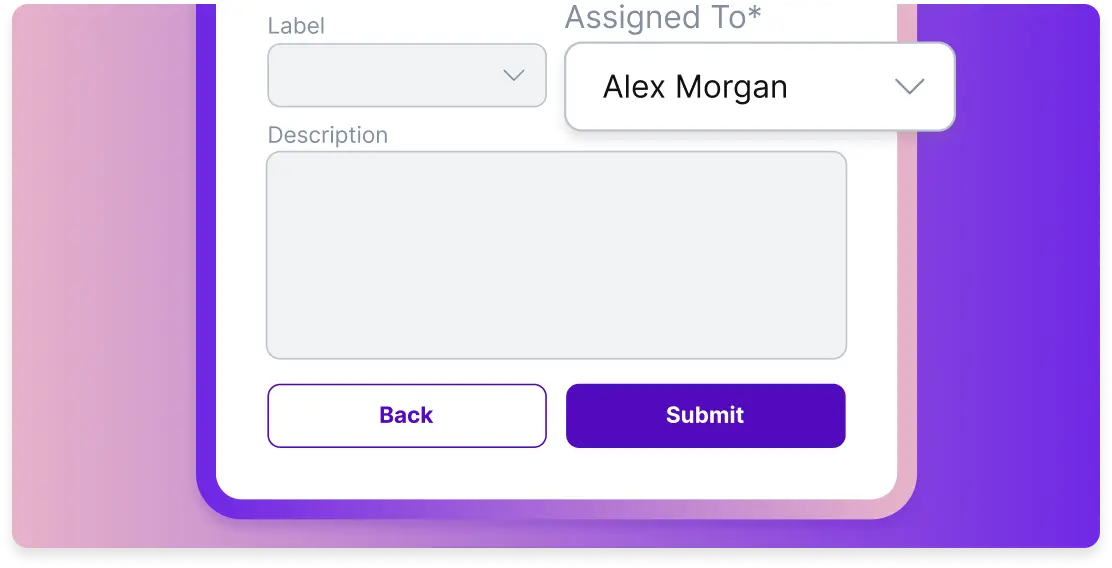1112x568 pixels.
Task: Click the "Description" field label
Action: (327, 135)
